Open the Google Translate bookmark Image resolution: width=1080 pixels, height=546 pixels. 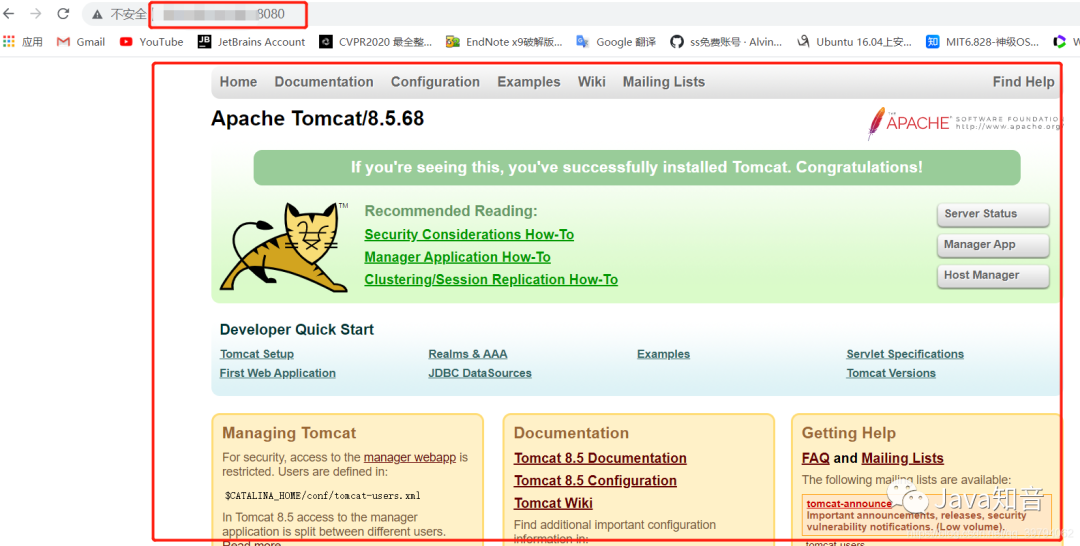point(616,42)
